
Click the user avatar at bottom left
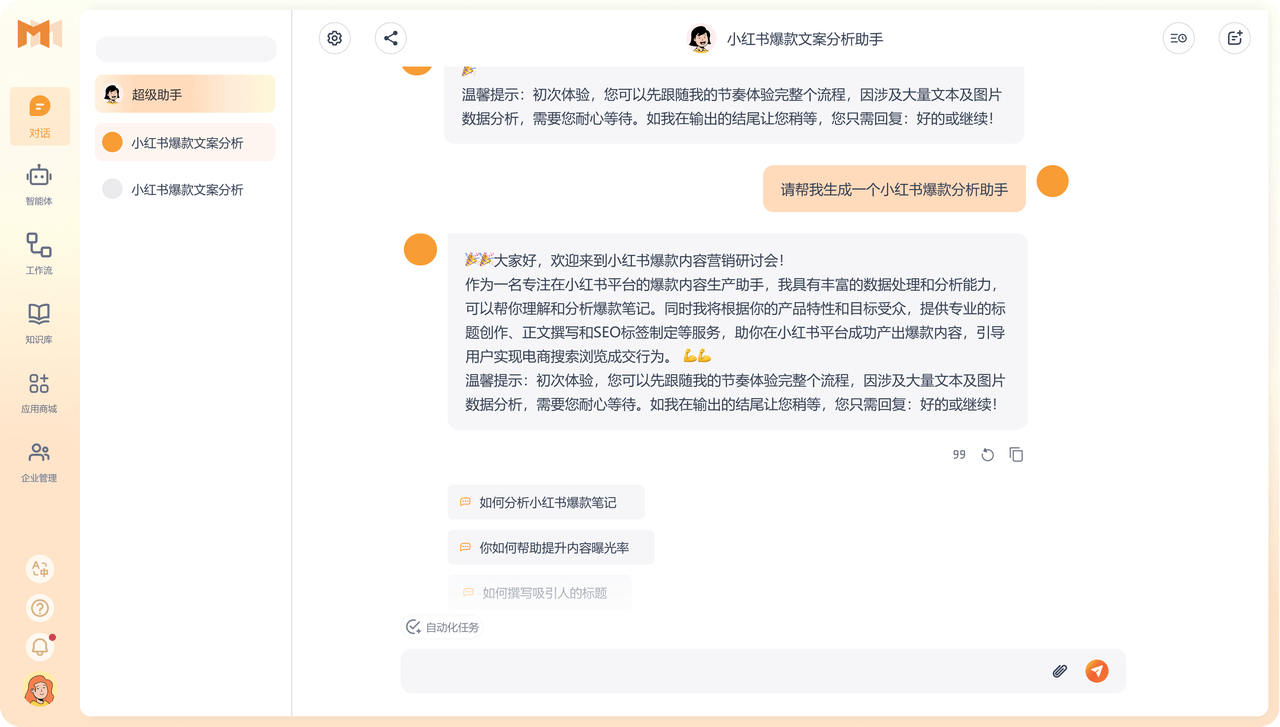click(40, 690)
